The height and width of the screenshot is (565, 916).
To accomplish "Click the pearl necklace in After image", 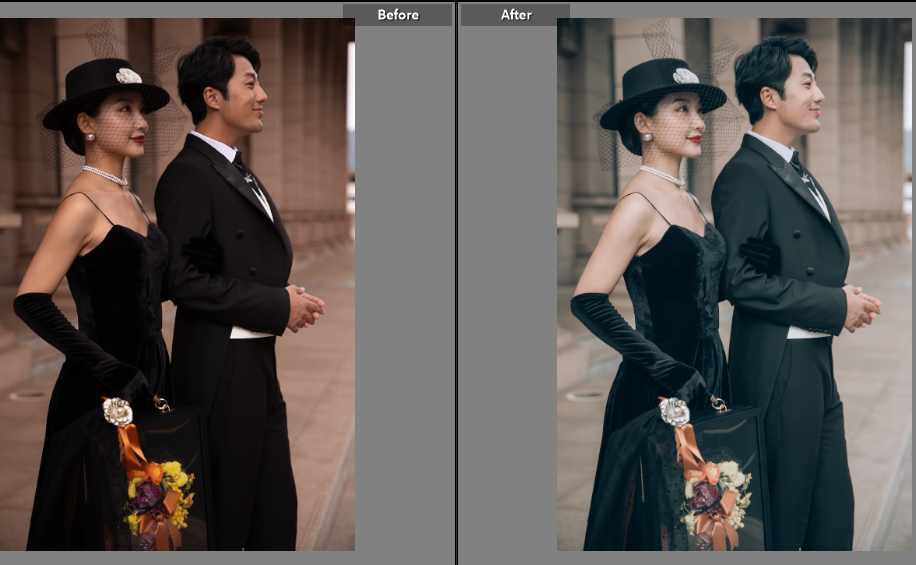I will click(x=661, y=176).
